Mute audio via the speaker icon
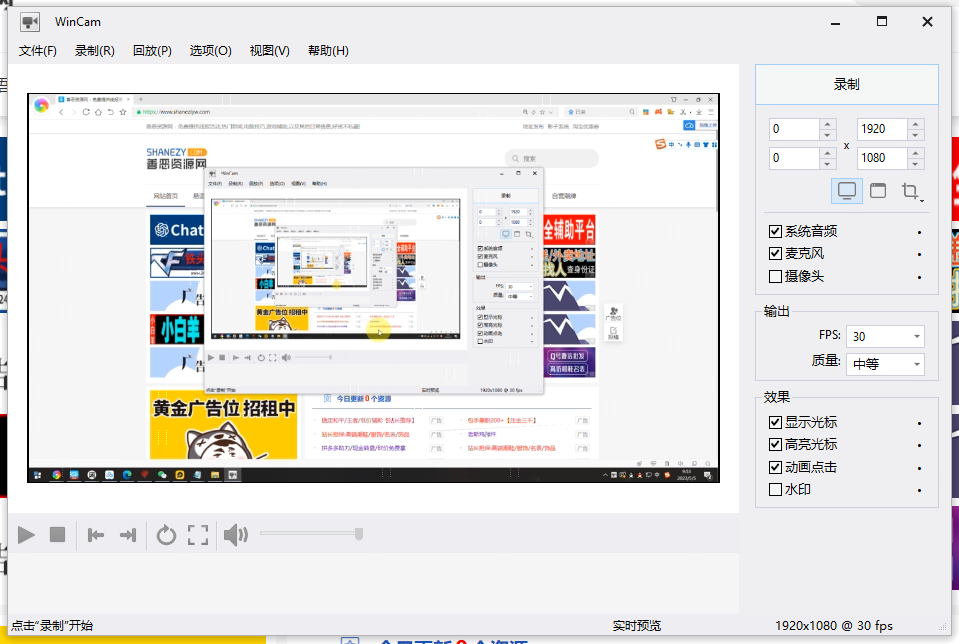This screenshot has width=959, height=644. [x=235, y=535]
